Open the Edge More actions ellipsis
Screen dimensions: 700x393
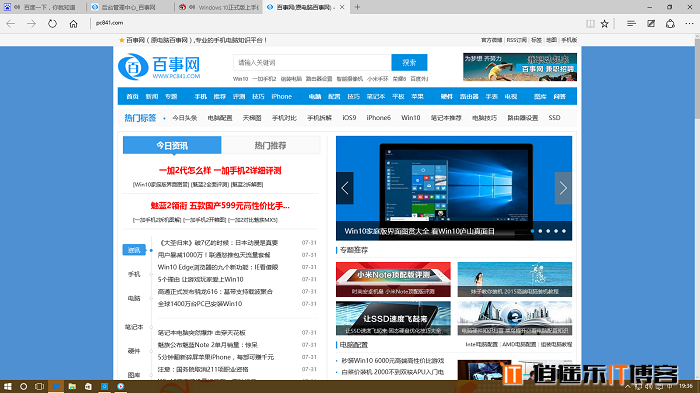pyautogui.click(x=689, y=24)
